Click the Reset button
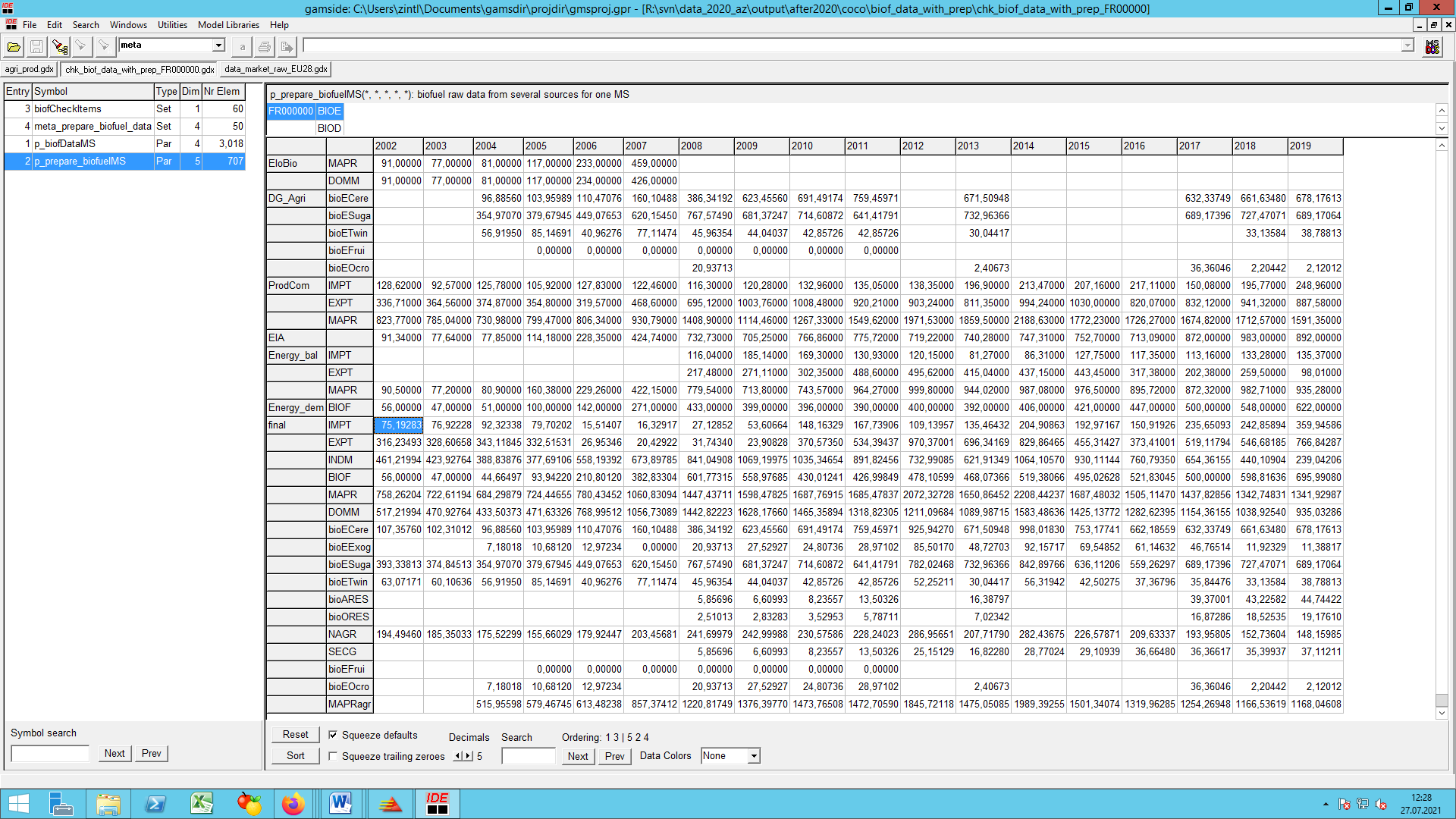1456x819 pixels. pos(294,737)
